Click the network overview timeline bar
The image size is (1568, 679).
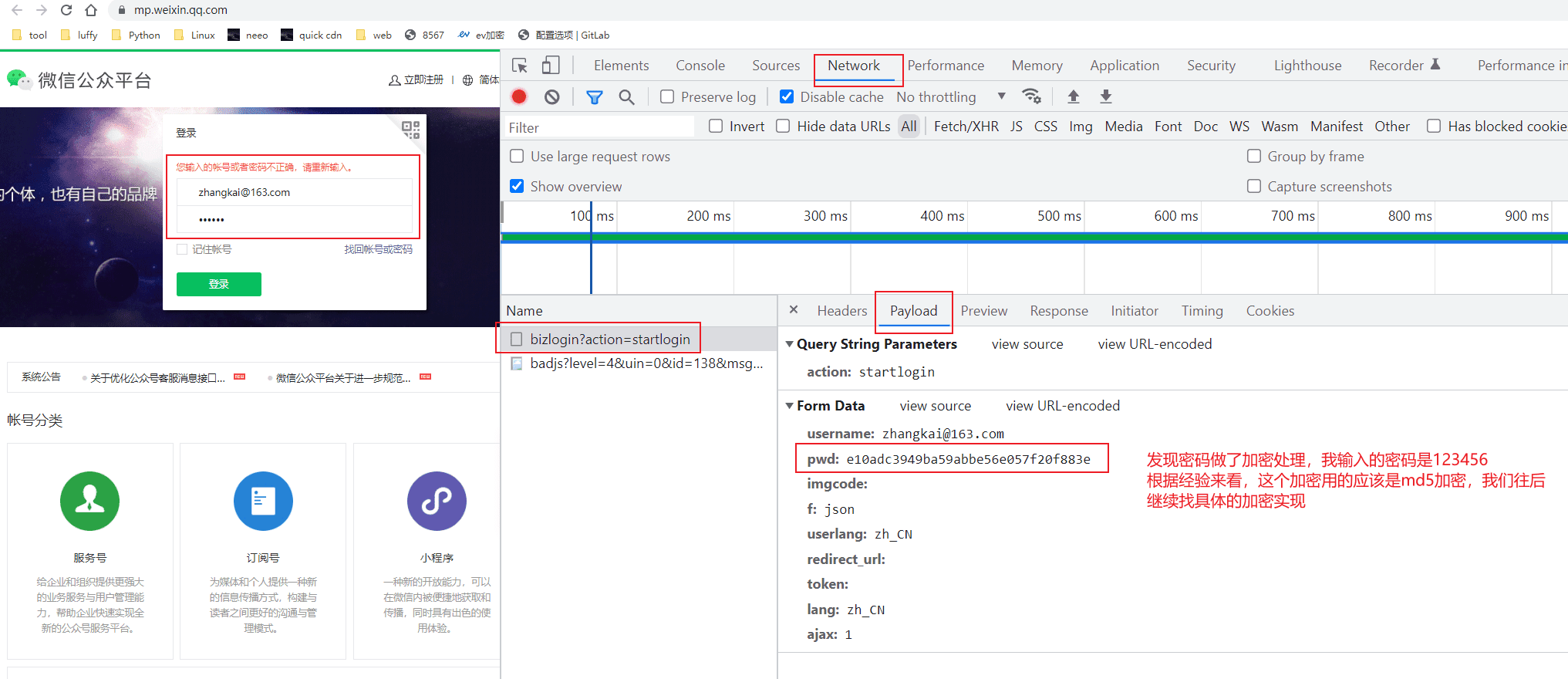[1034, 238]
